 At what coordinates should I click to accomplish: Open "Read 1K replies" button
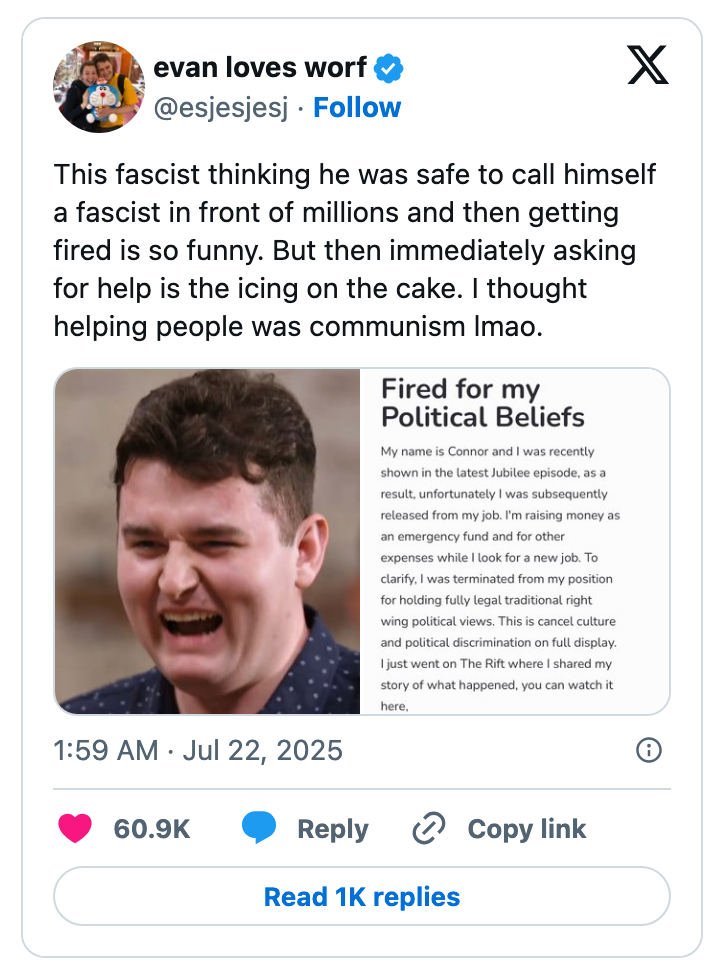362,896
